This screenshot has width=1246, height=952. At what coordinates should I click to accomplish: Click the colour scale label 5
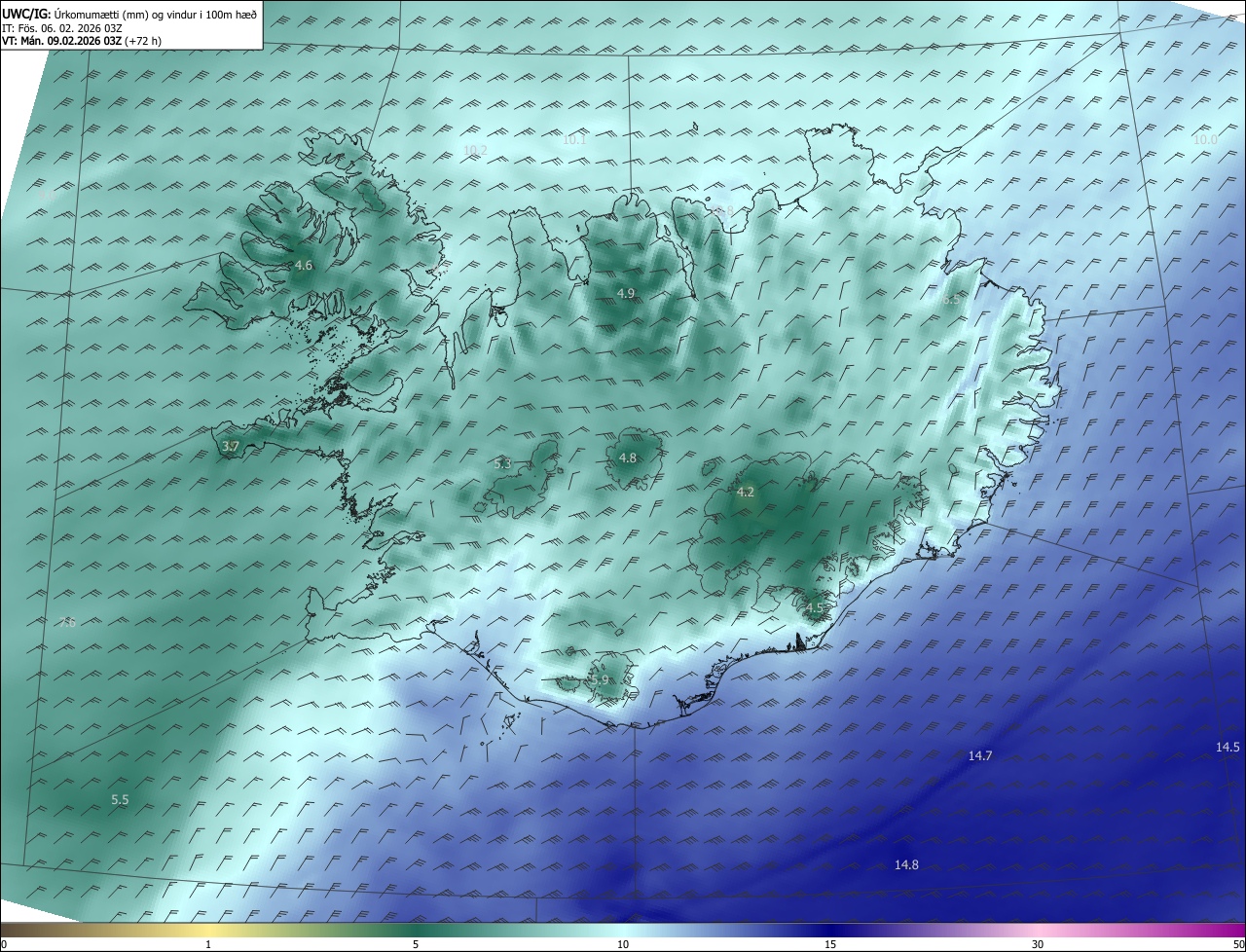(416, 944)
